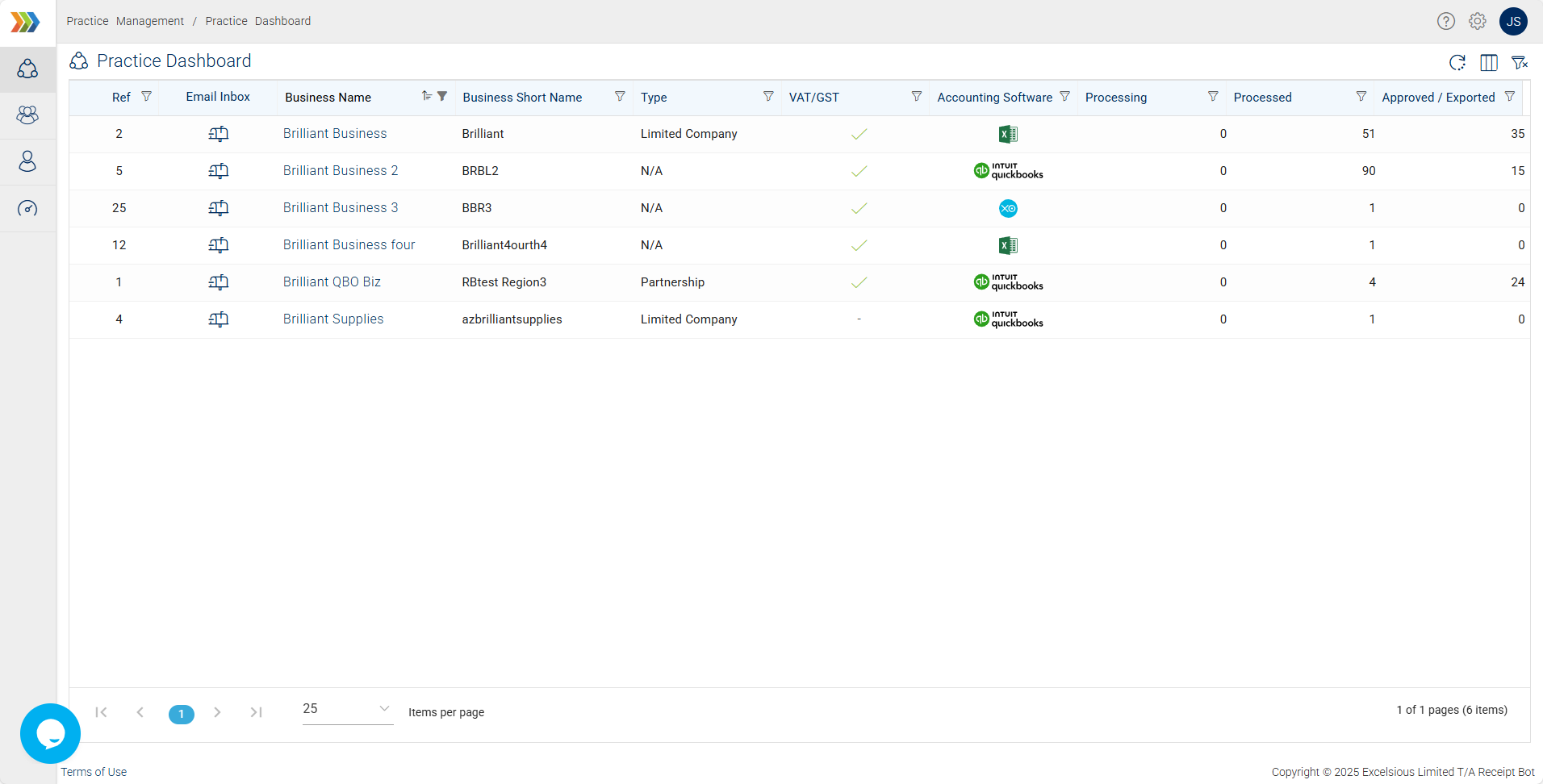The image size is (1543, 784).
Task: Open VAT/GST column filter
Action: point(917,97)
